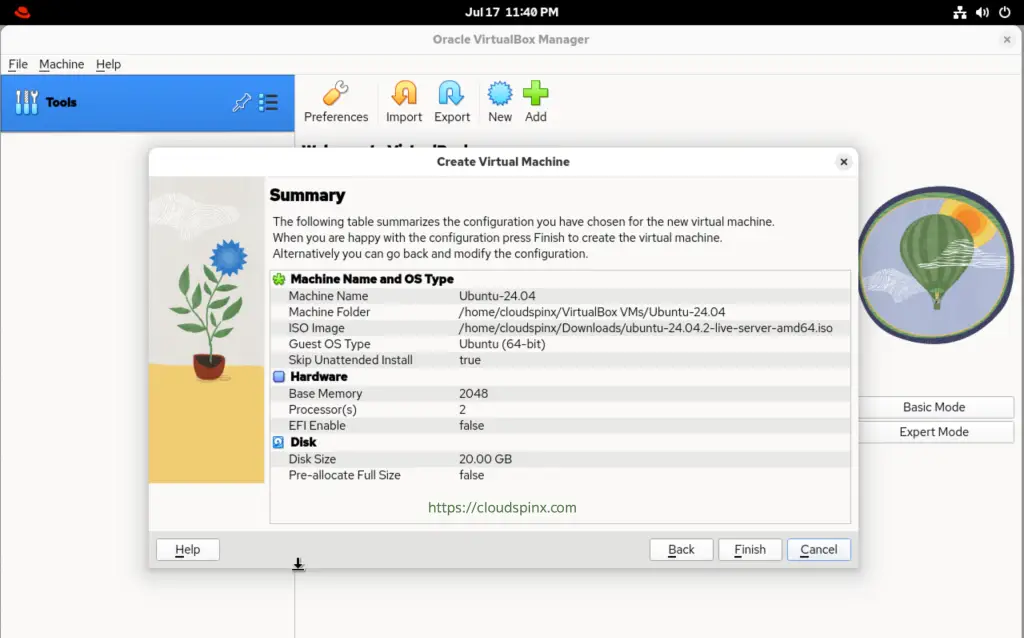The width and height of the screenshot is (1024, 638).
Task: Create a new VM using the New icon
Action: click(x=499, y=98)
